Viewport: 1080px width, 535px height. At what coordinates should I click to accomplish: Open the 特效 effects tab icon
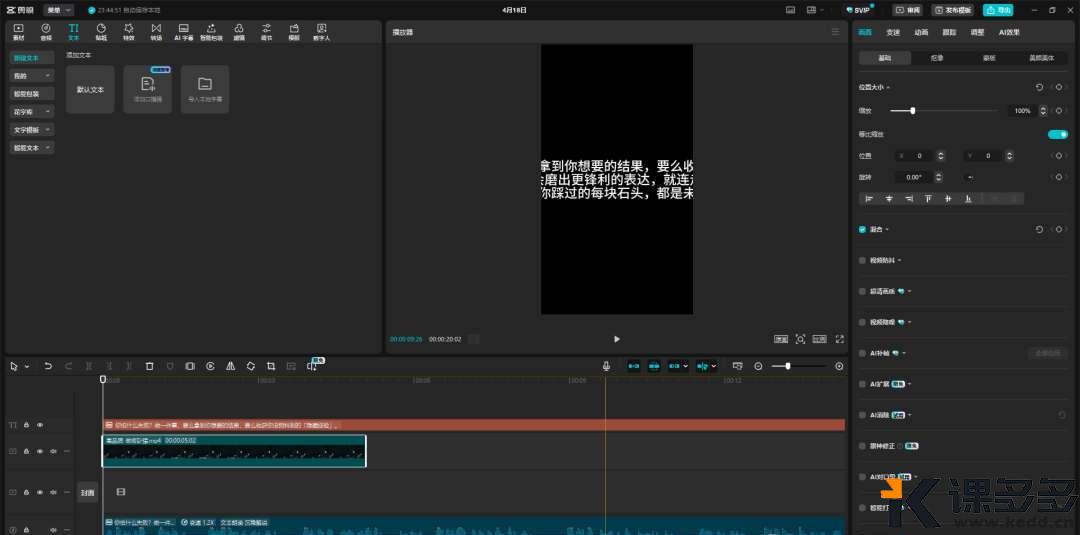[129, 32]
